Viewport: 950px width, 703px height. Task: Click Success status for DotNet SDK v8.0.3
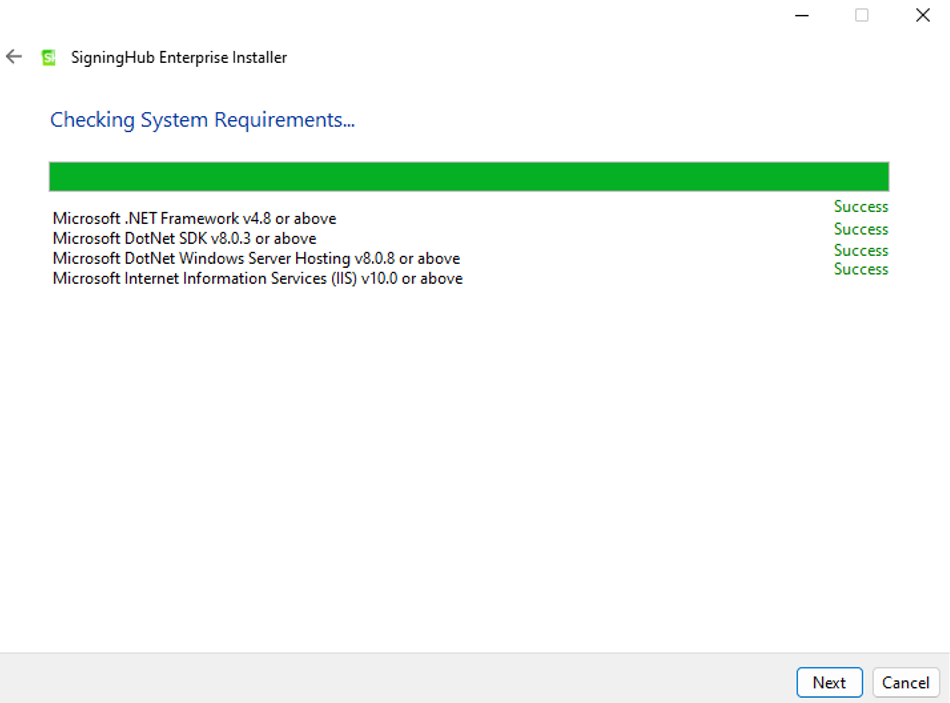pyautogui.click(x=861, y=229)
